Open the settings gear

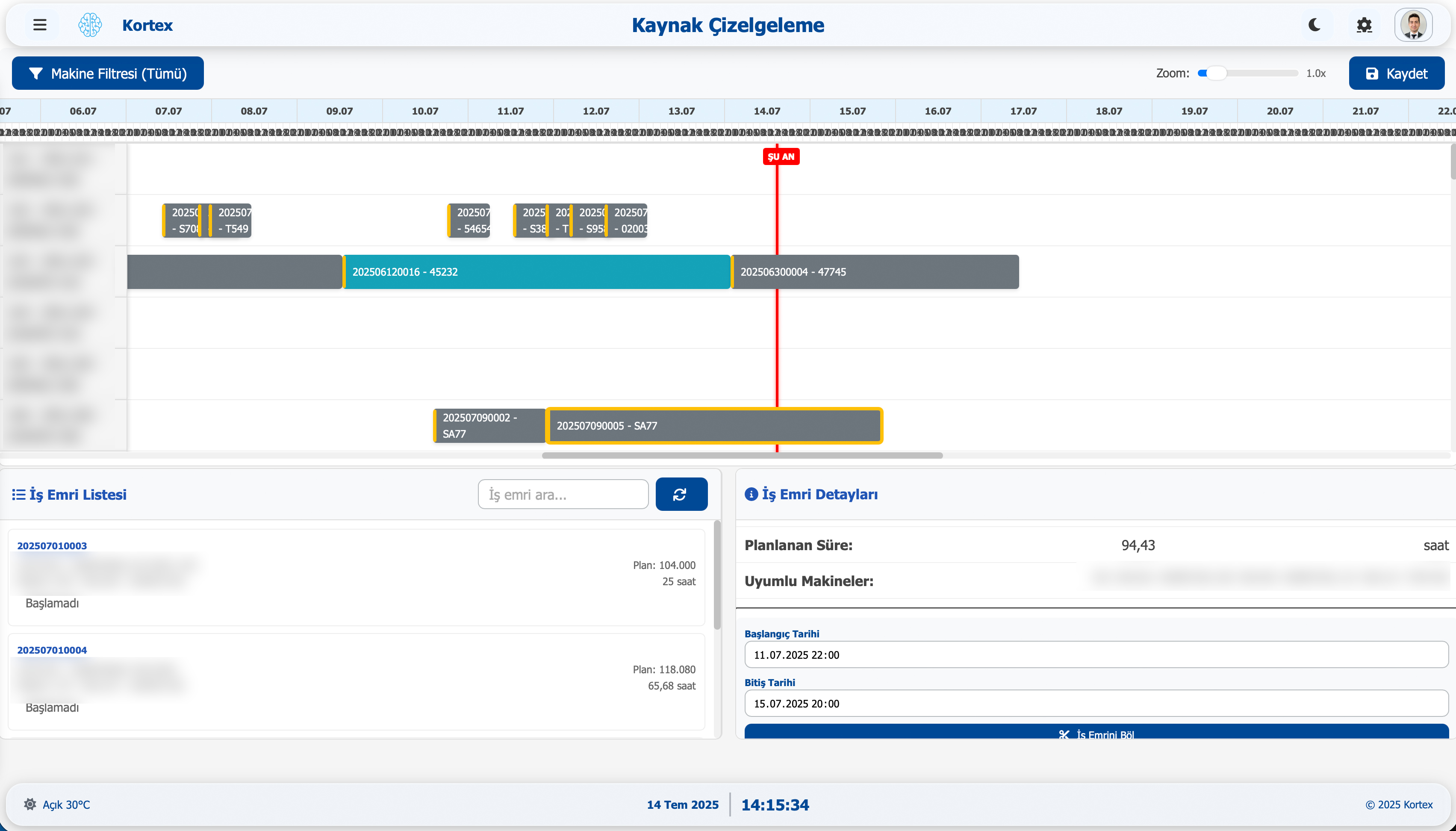click(x=1365, y=24)
